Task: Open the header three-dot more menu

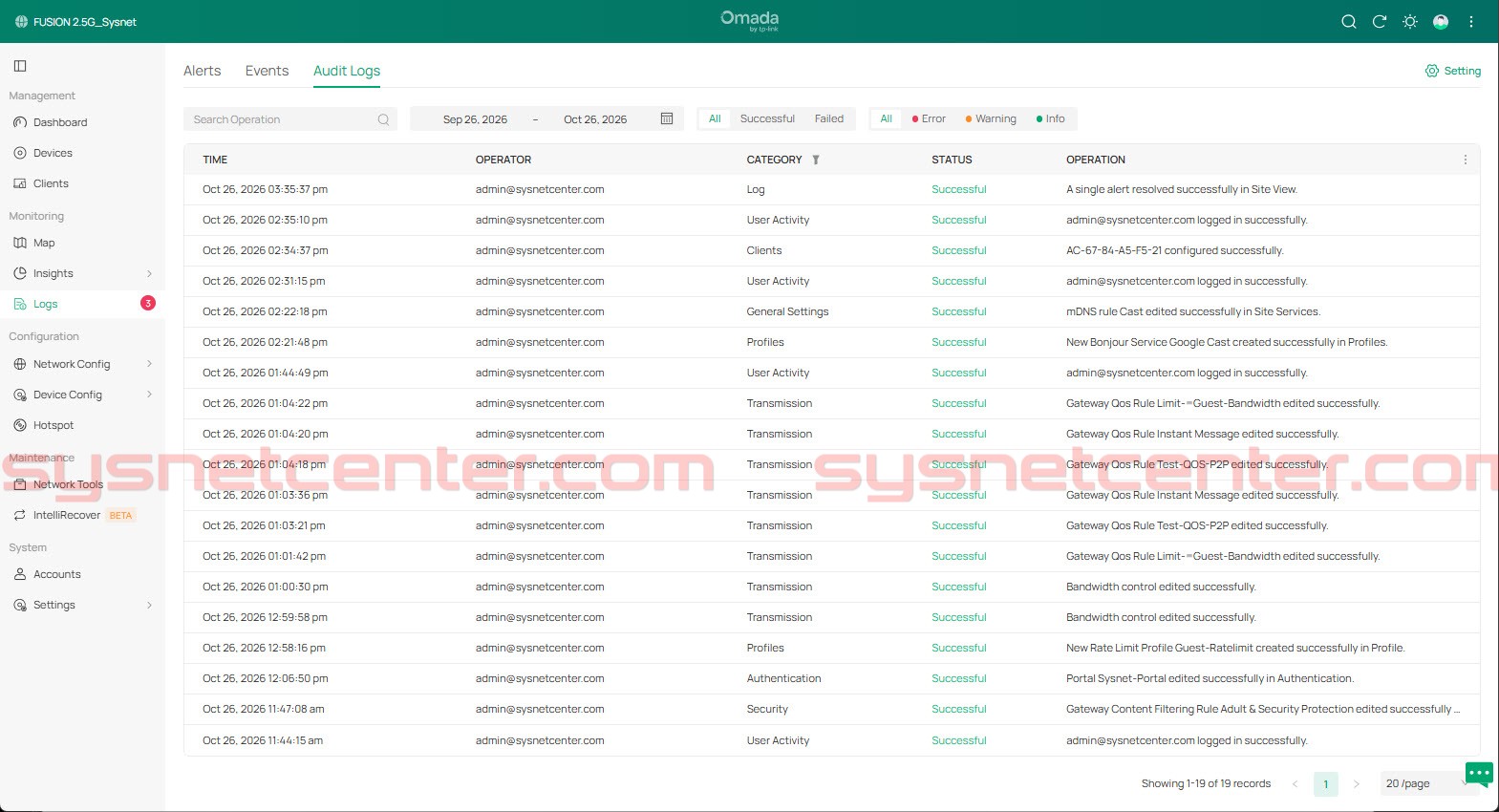Action: (1471, 22)
